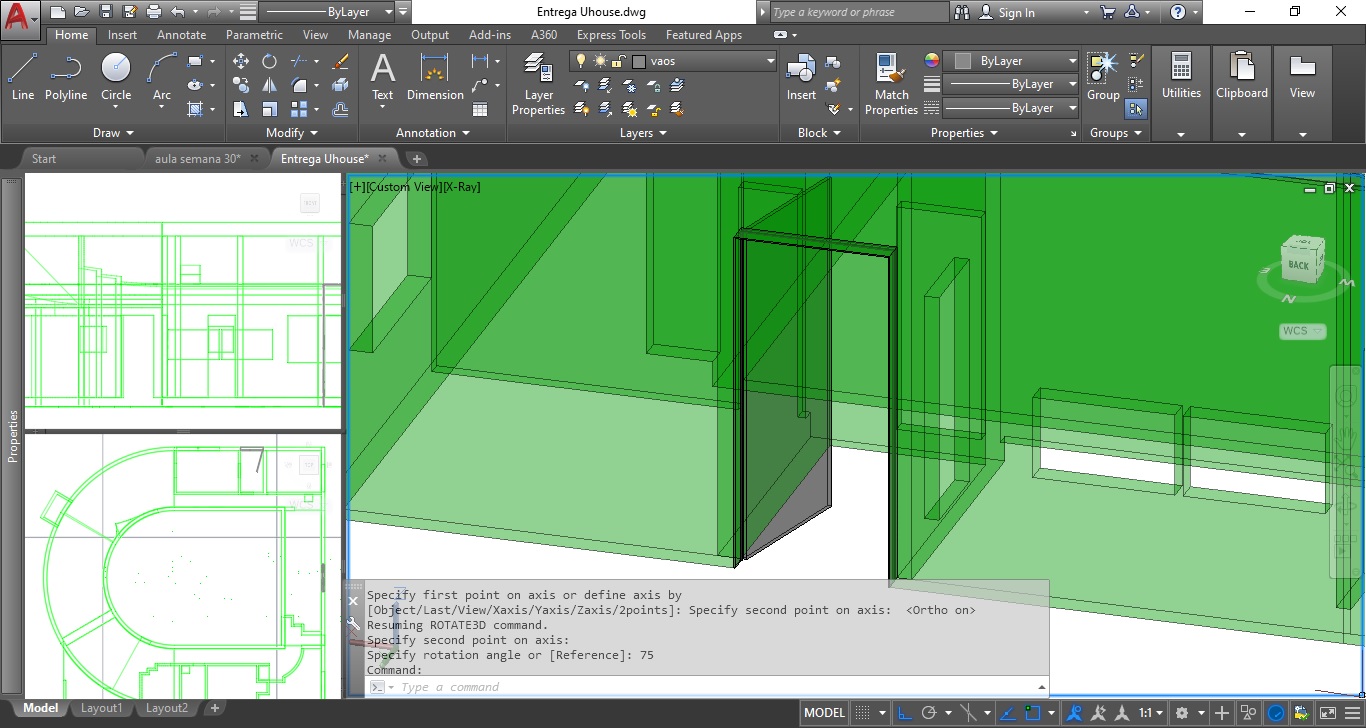The width and height of the screenshot is (1366, 728).
Task: Toggle Object snap tracking in status bar
Action: [x=1009, y=713]
